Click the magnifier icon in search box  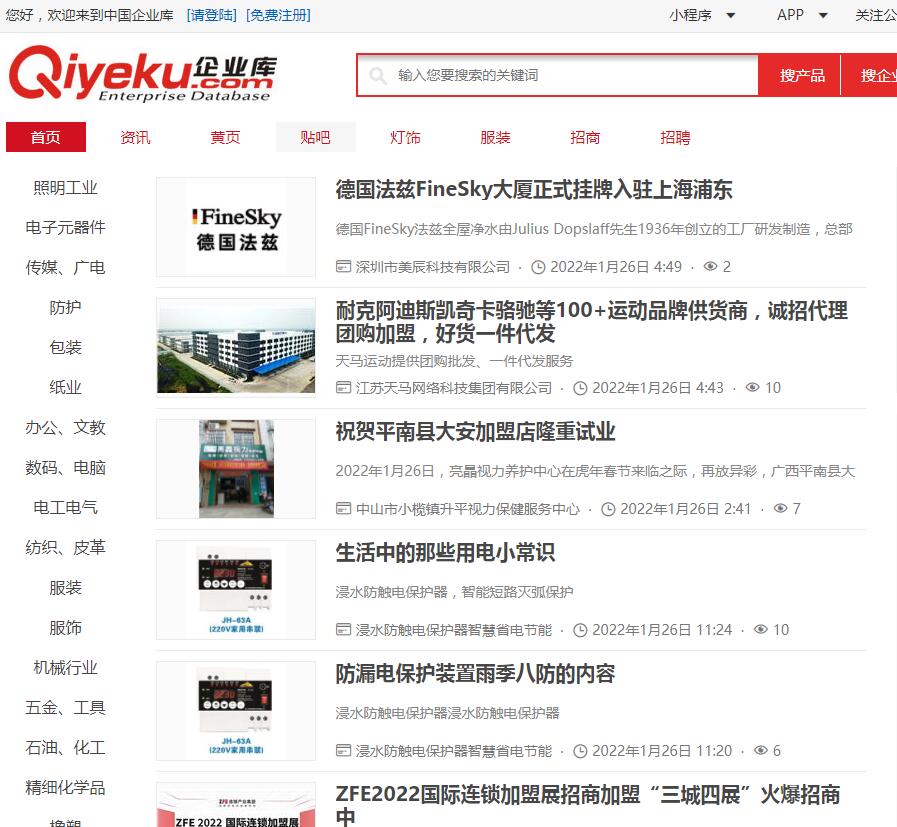378,75
